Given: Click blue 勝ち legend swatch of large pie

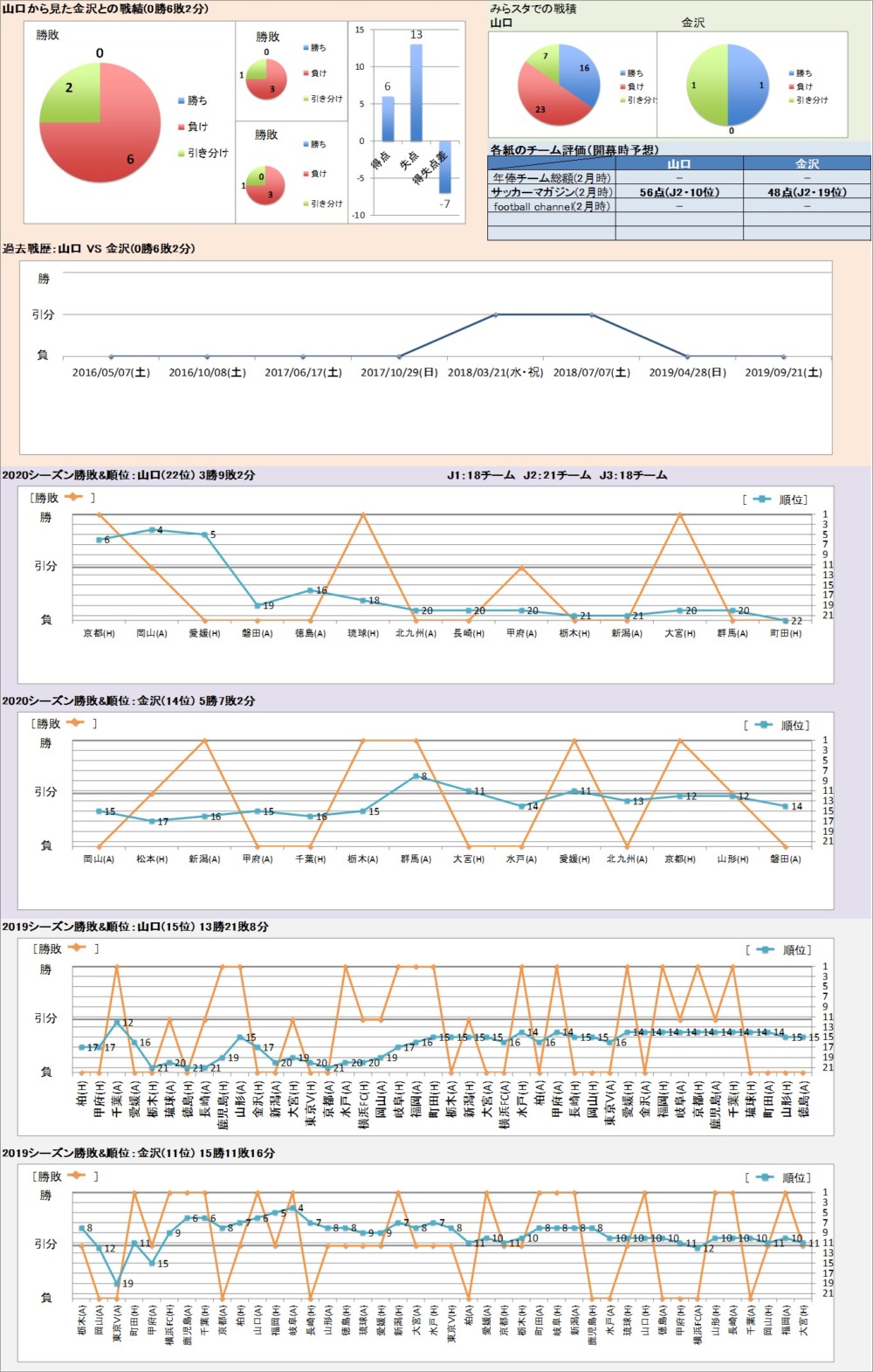Looking at the screenshot, I should tap(181, 100).
